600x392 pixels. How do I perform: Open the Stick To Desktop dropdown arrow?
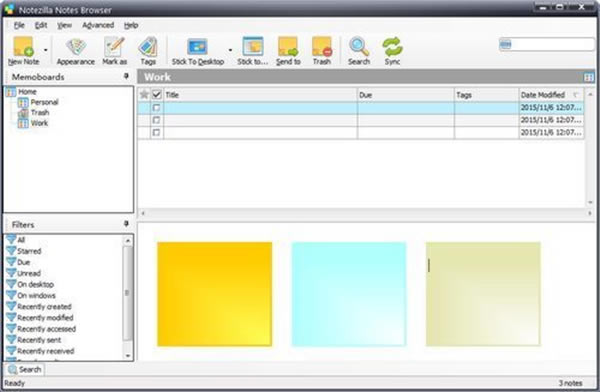[230, 50]
